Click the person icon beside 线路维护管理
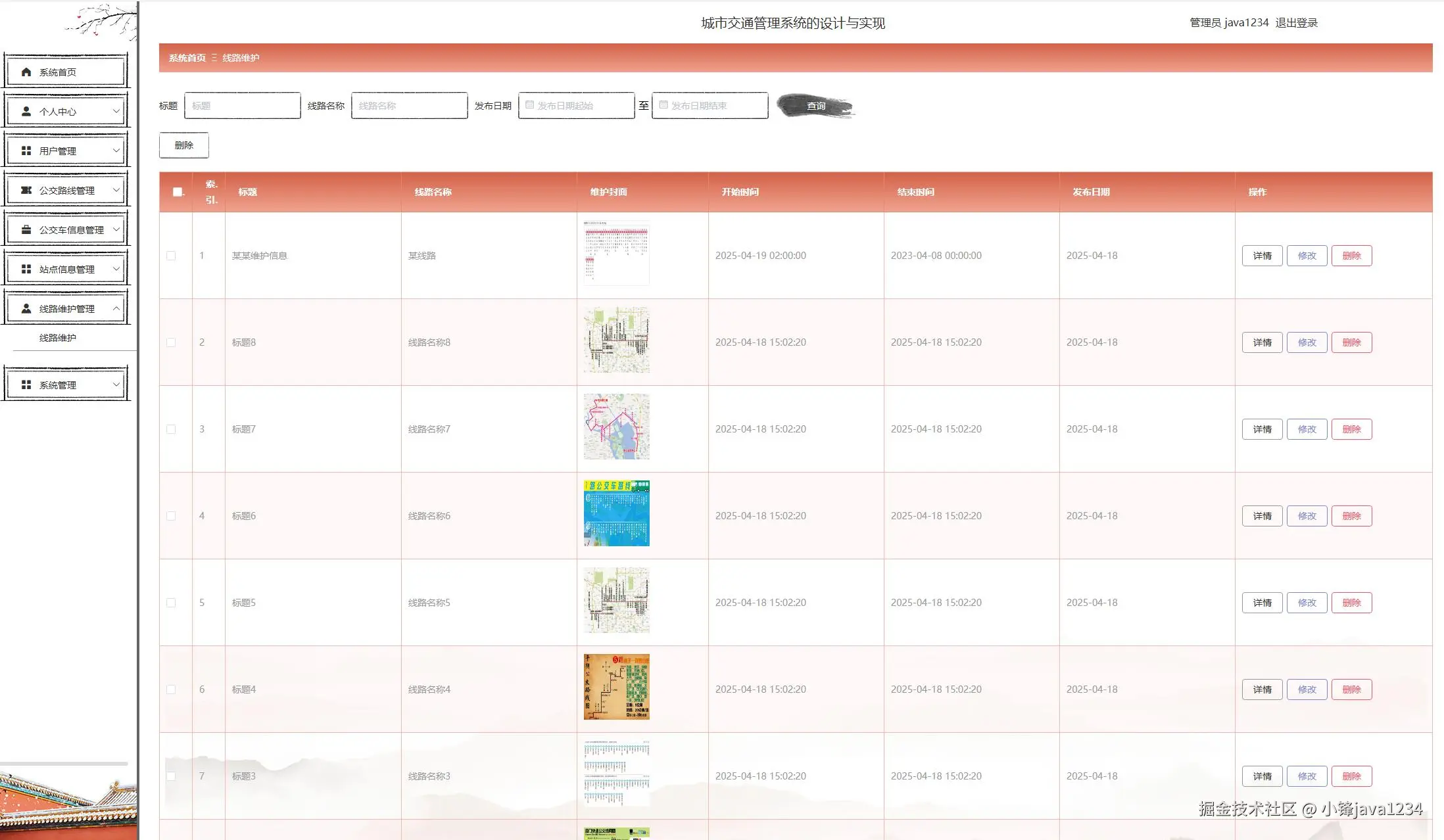The image size is (1444, 840). (x=26, y=309)
